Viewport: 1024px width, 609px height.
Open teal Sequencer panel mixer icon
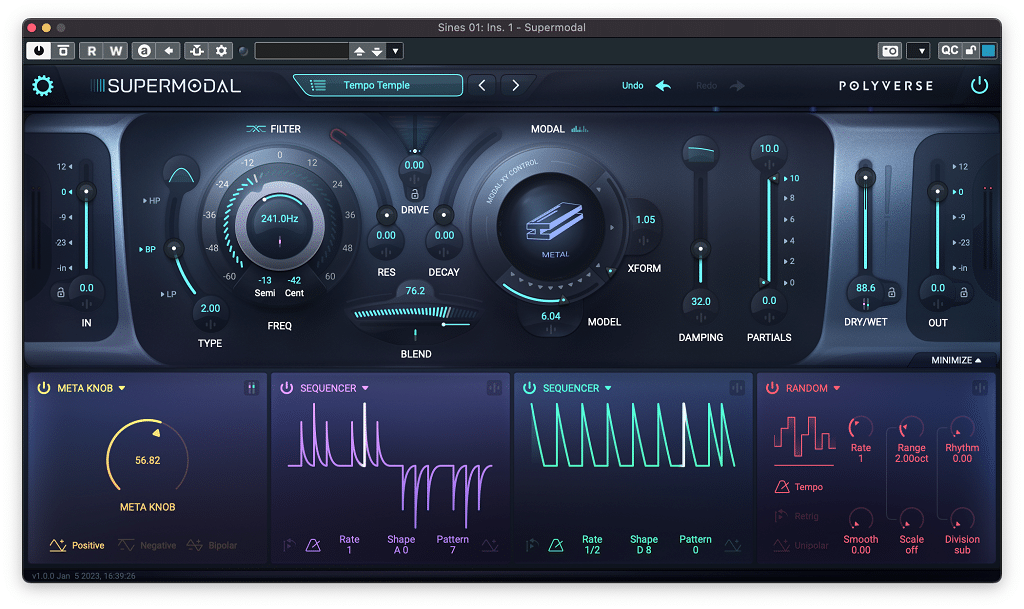coord(737,388)
